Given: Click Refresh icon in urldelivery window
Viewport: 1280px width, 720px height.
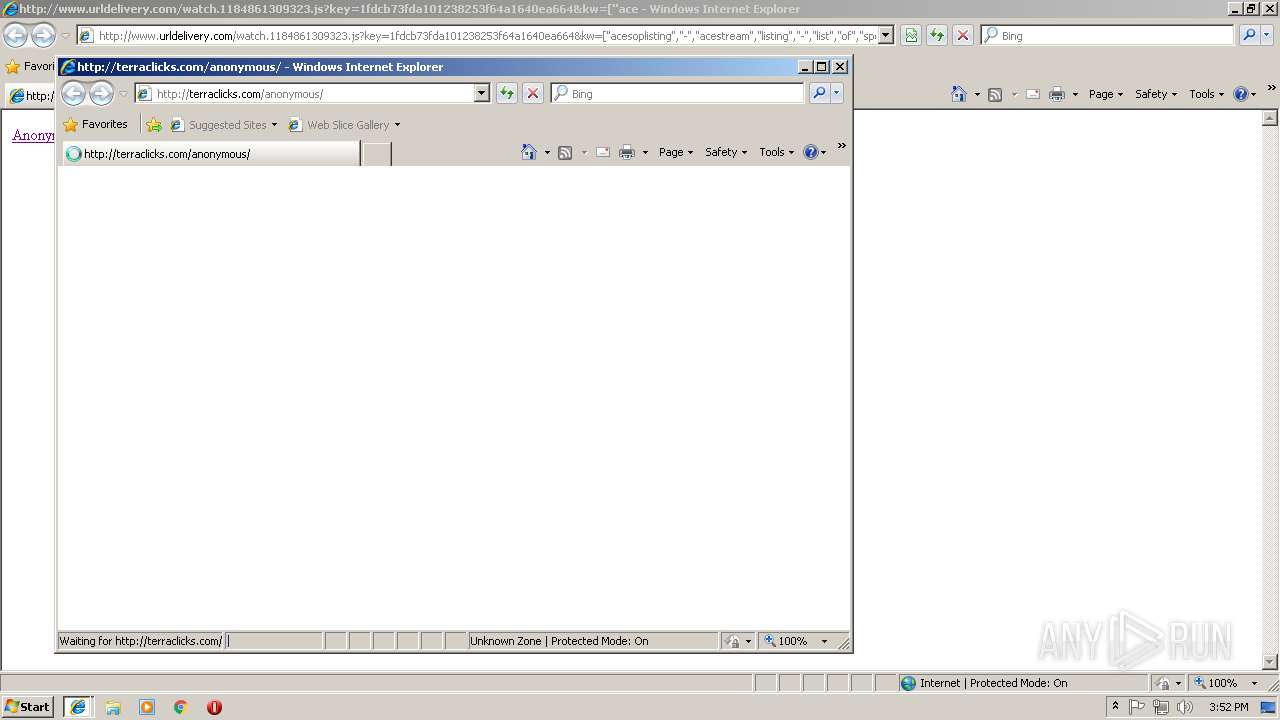Looking at the screenshot, I should 937,35.
